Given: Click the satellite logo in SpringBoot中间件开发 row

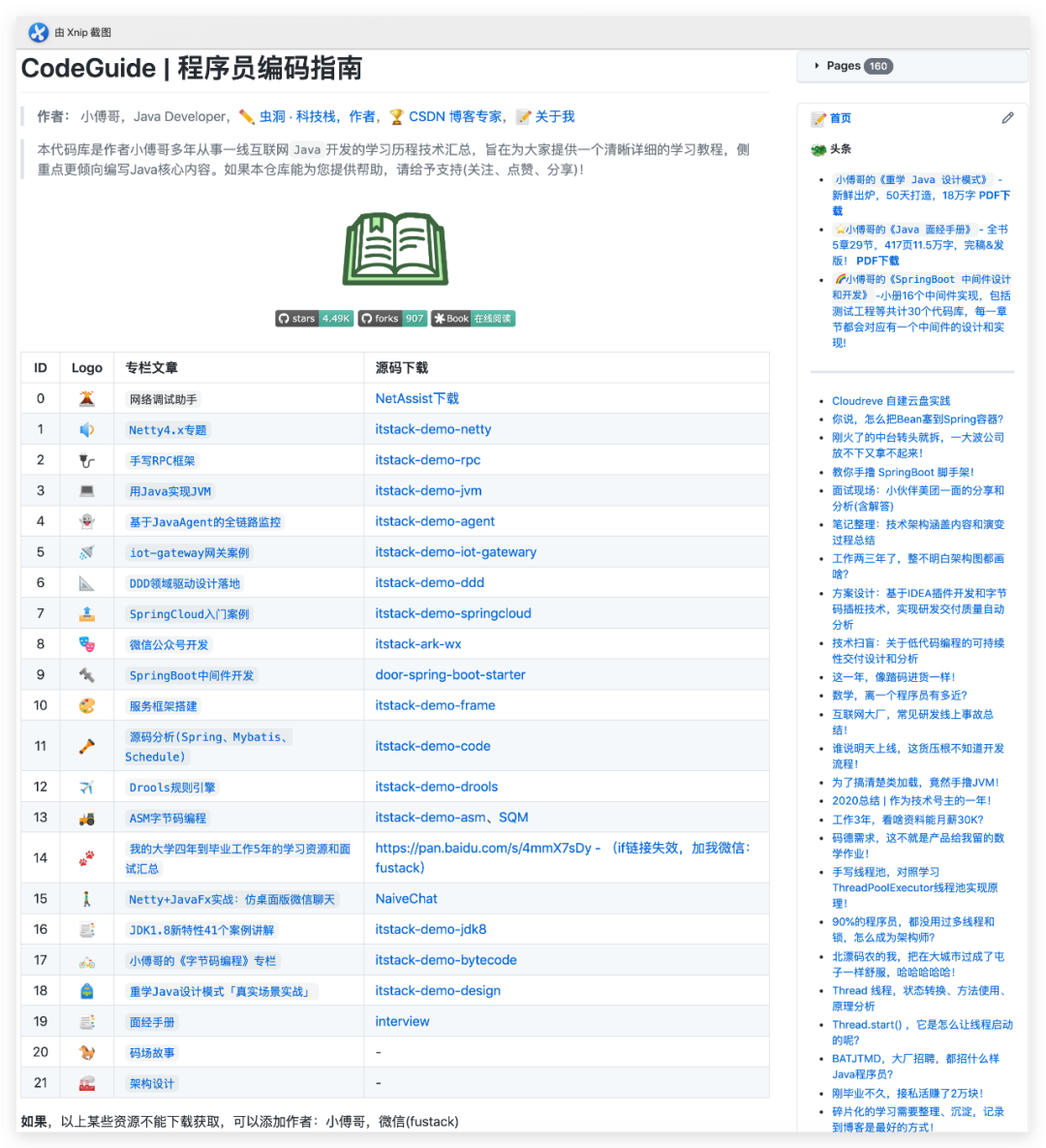Looking at the screenshot, I should [x=86, y=675].
